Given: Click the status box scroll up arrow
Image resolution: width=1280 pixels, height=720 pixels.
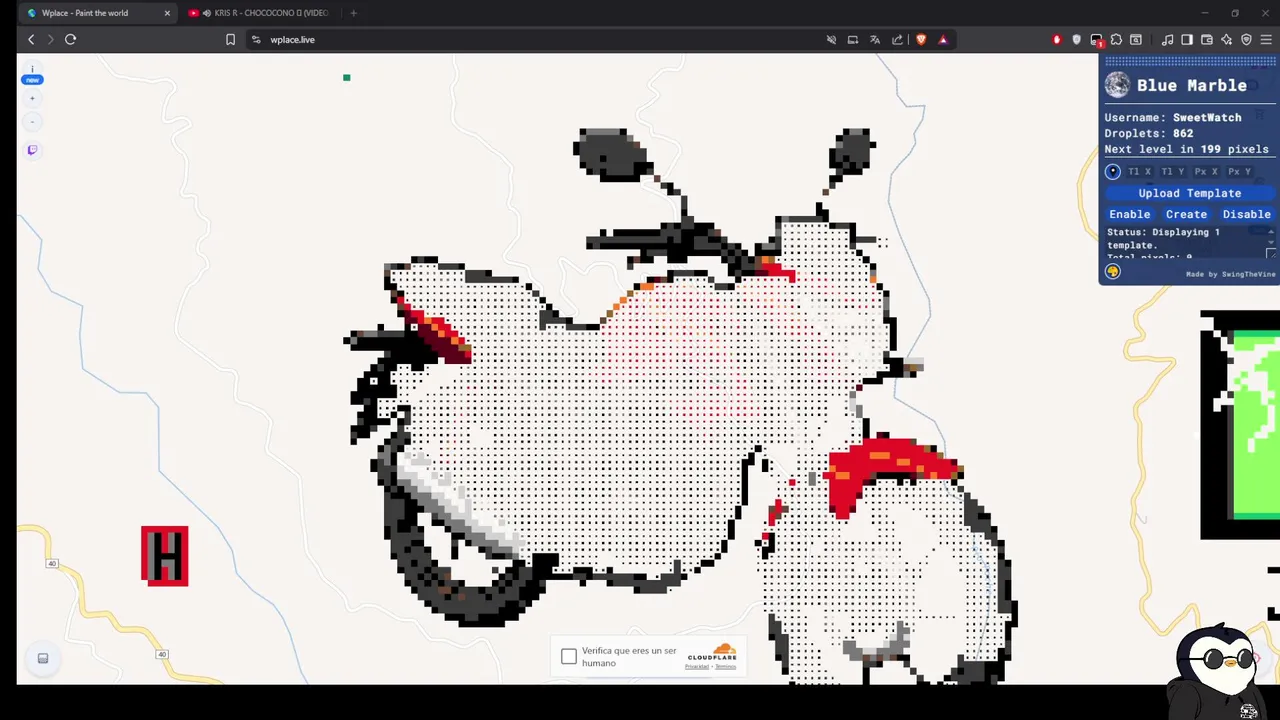Looking at the screenshot, I should point(1271,232).
